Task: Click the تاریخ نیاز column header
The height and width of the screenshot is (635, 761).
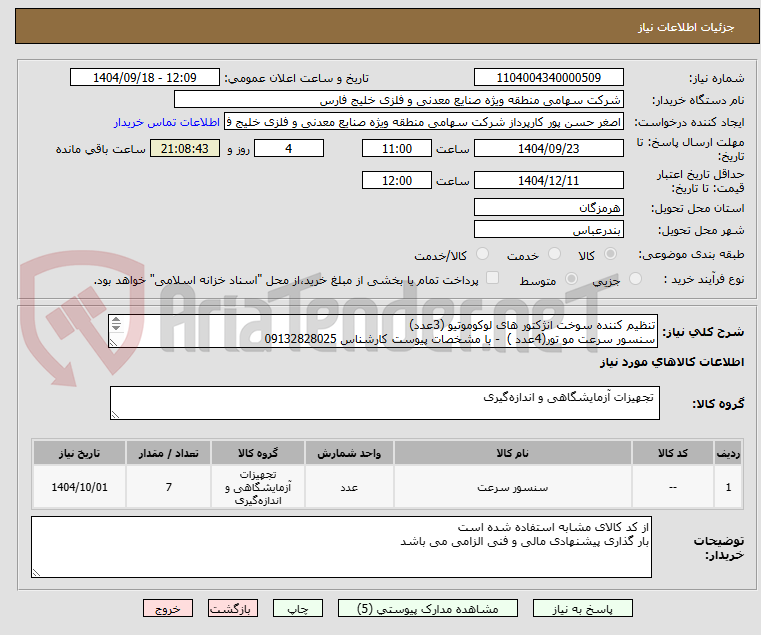Action: [x=80, y=453]
